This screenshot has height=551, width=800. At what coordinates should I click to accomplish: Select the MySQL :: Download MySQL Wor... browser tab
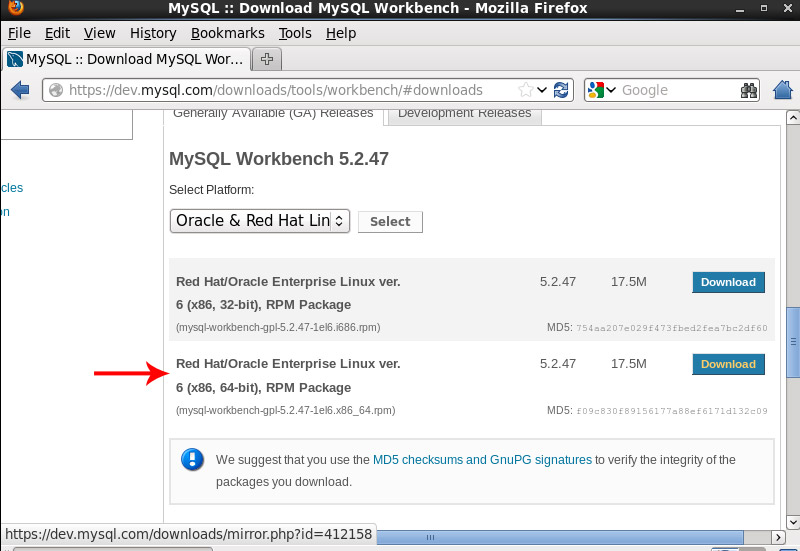coord(127,59)
